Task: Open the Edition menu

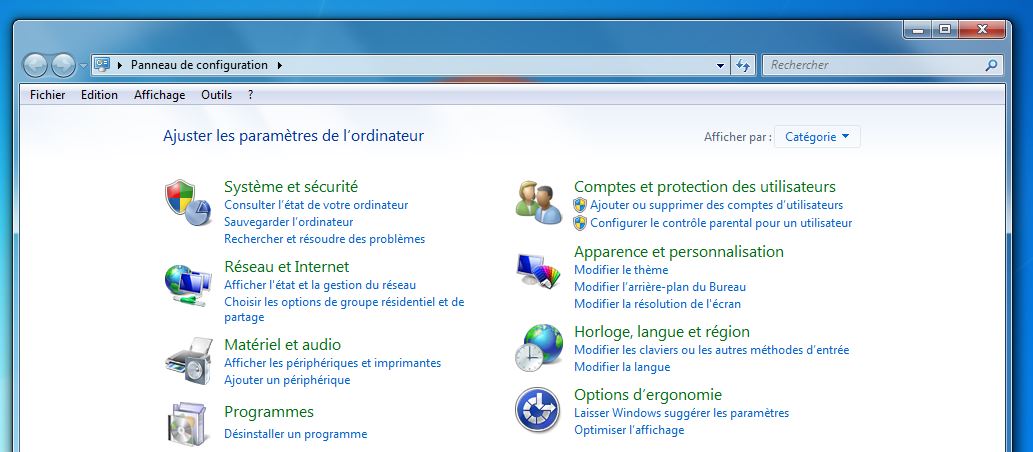Action: click(x=99, y=95)
